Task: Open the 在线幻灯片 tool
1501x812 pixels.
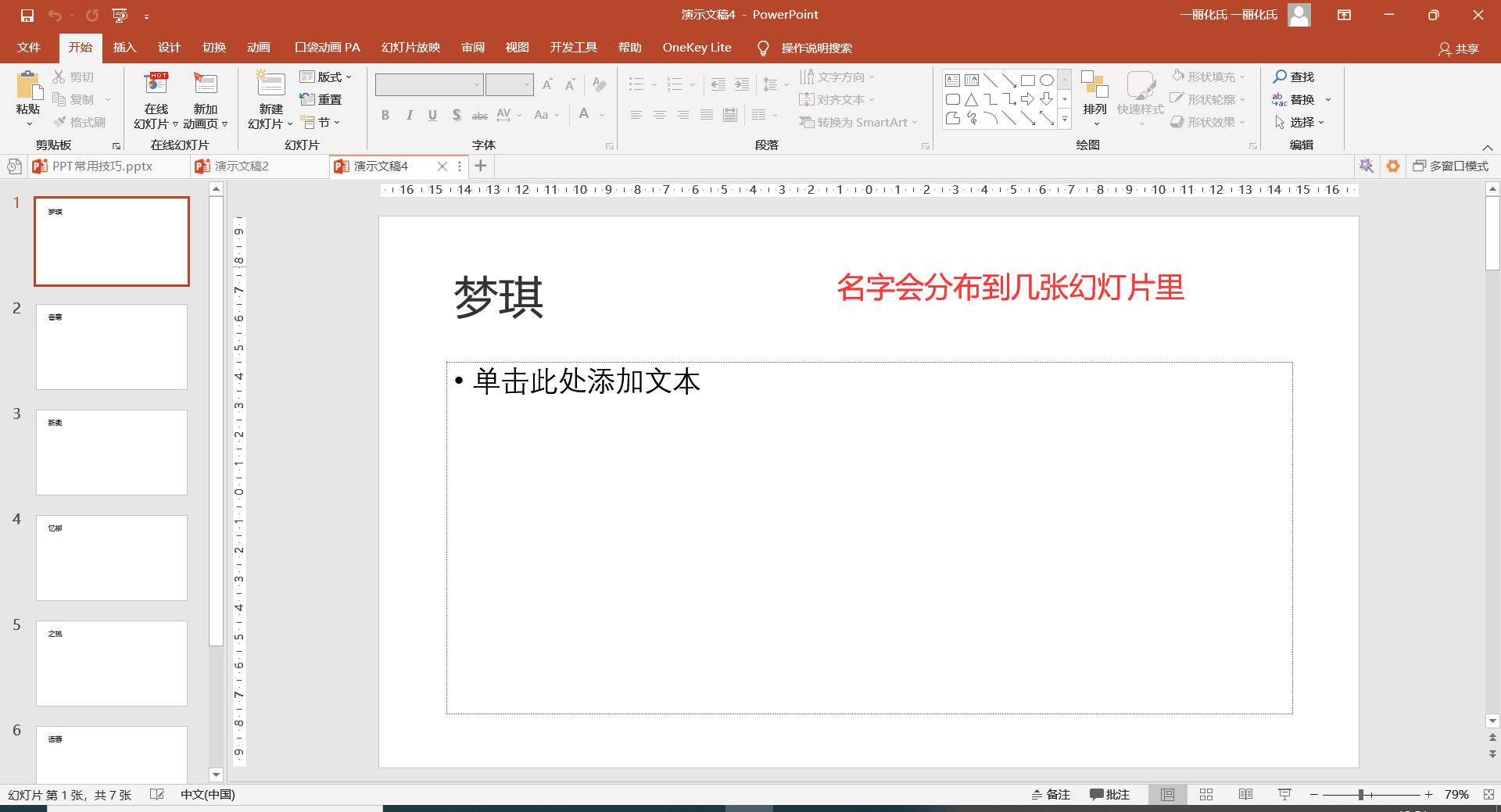Action: (156, 98)
